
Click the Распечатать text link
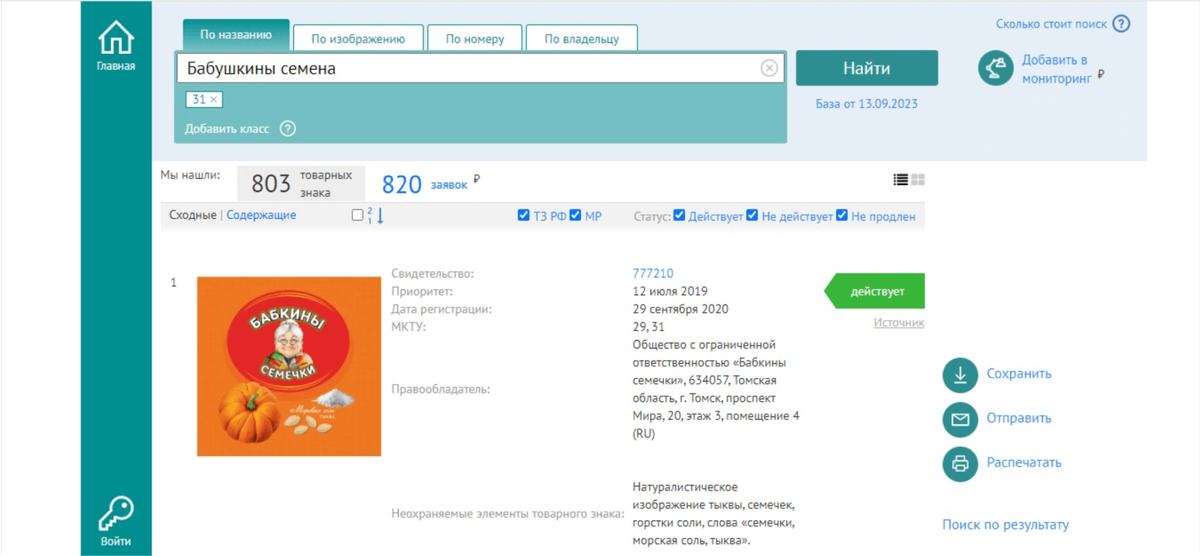1024,463
